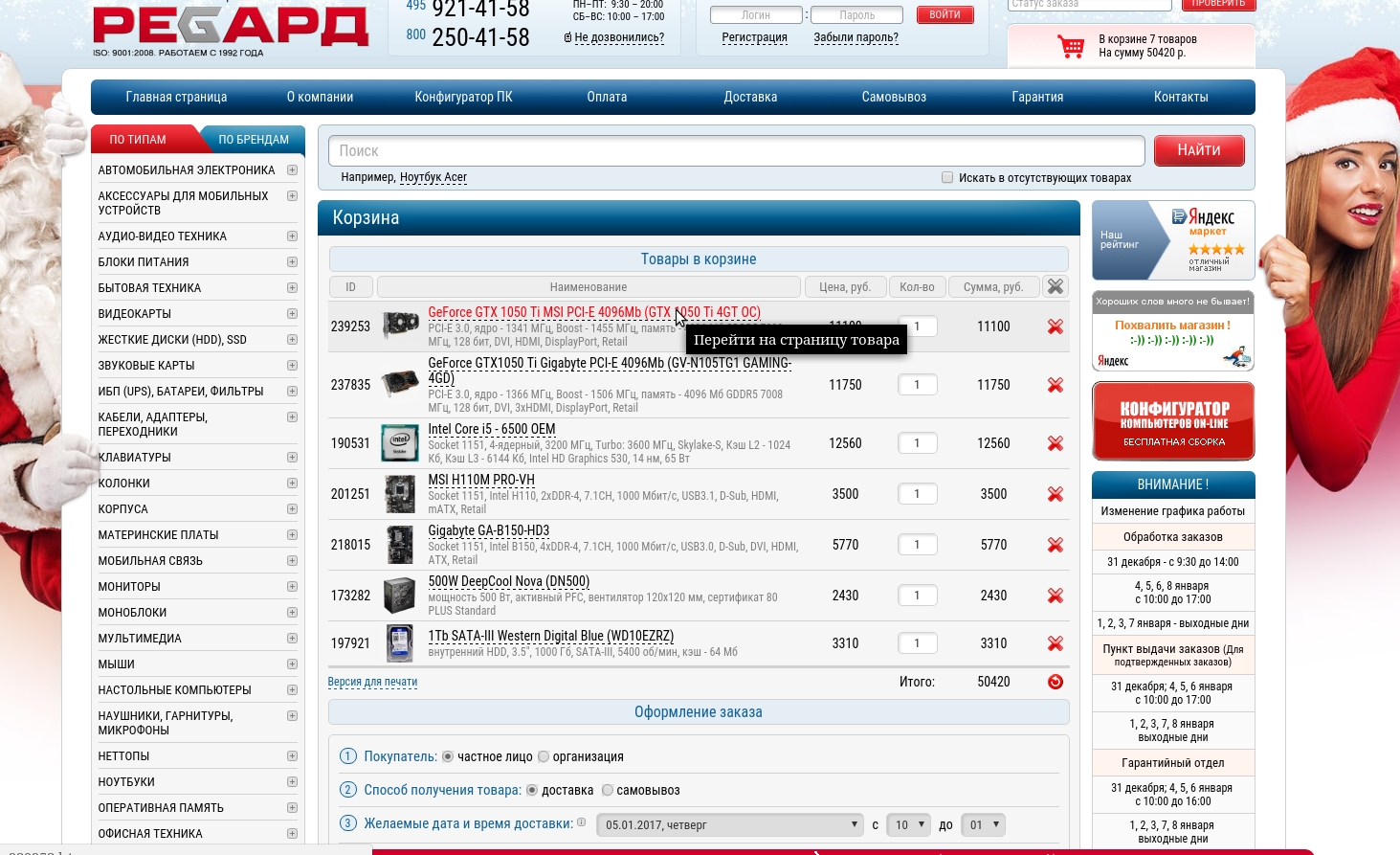
Task: Open Gigabyte GTX1050 Ti graphics card thumbnail
Action: (x=400, y=385)
